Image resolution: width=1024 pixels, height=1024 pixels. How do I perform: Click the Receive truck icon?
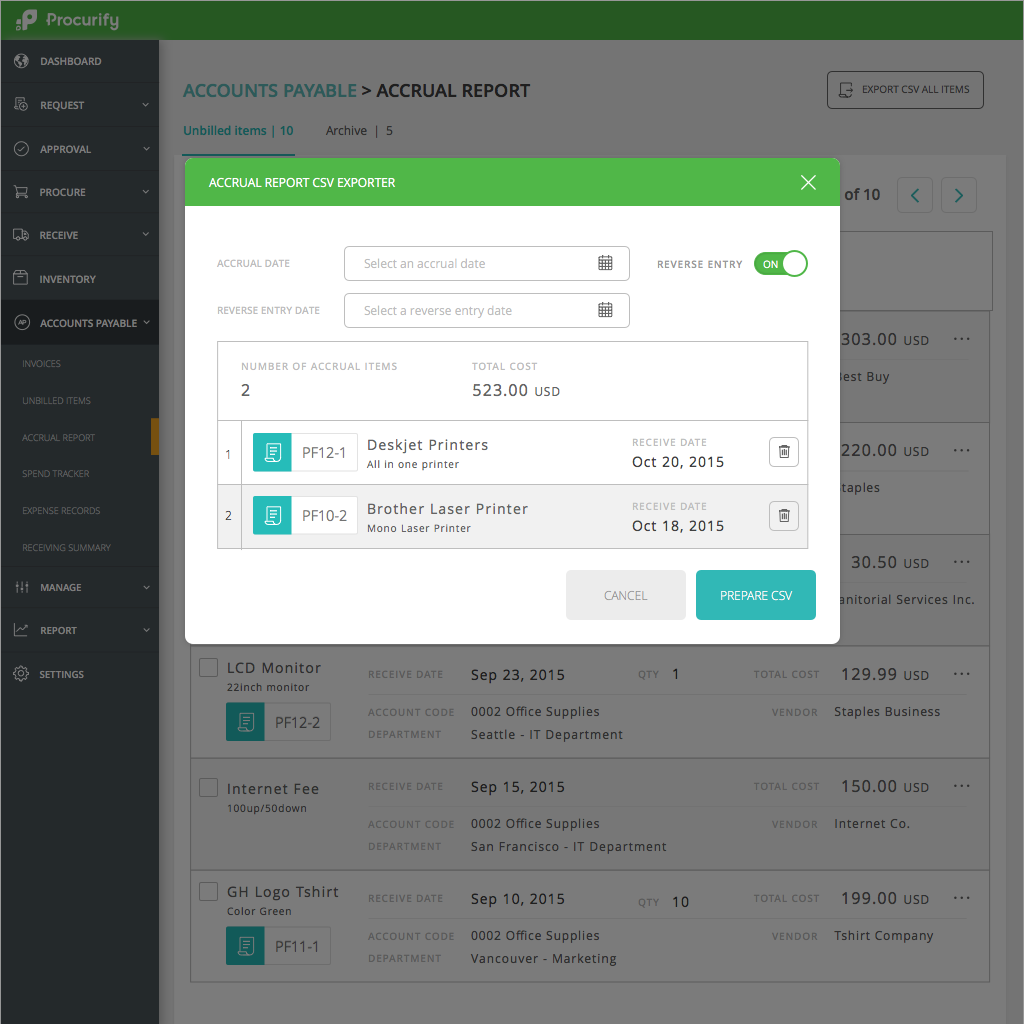pyautogui.click(x=21, y=235)
